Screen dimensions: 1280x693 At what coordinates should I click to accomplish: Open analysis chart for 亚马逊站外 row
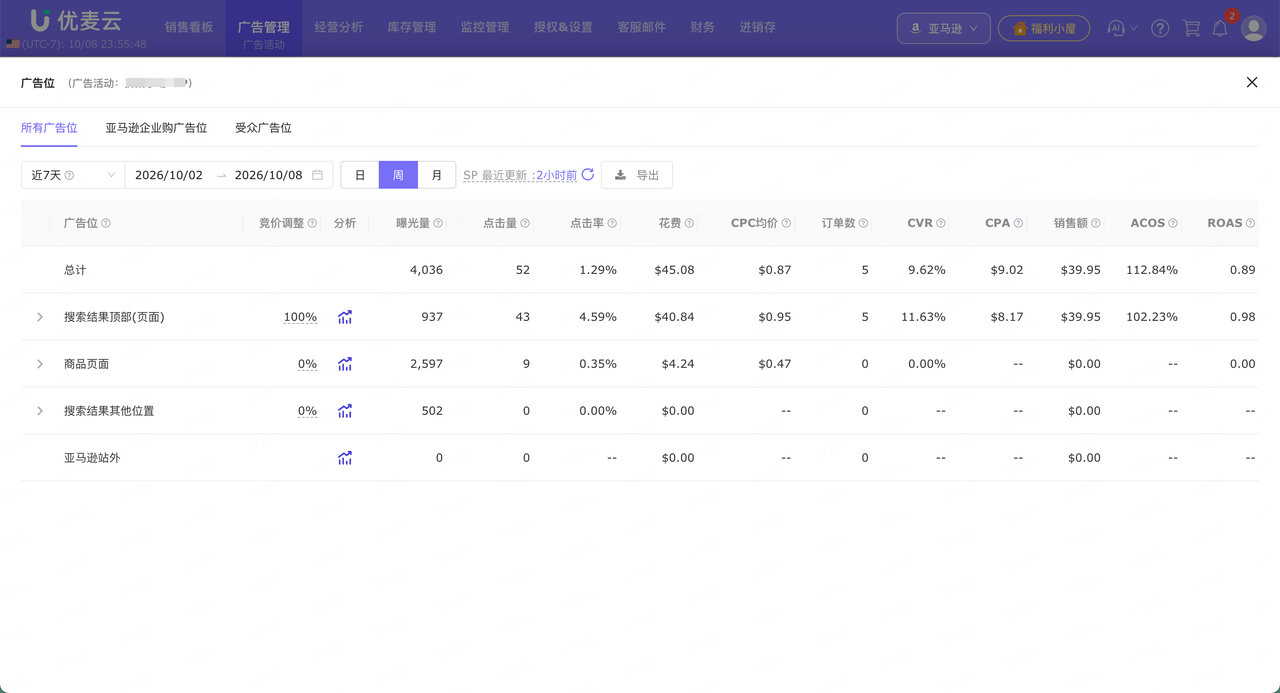point(345,458)
